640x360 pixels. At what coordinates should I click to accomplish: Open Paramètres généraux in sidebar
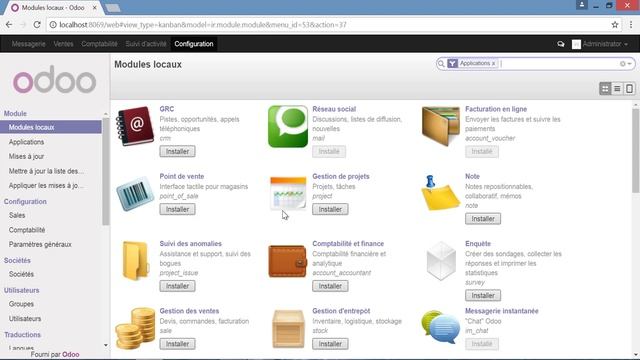click(x=40, y=244)
